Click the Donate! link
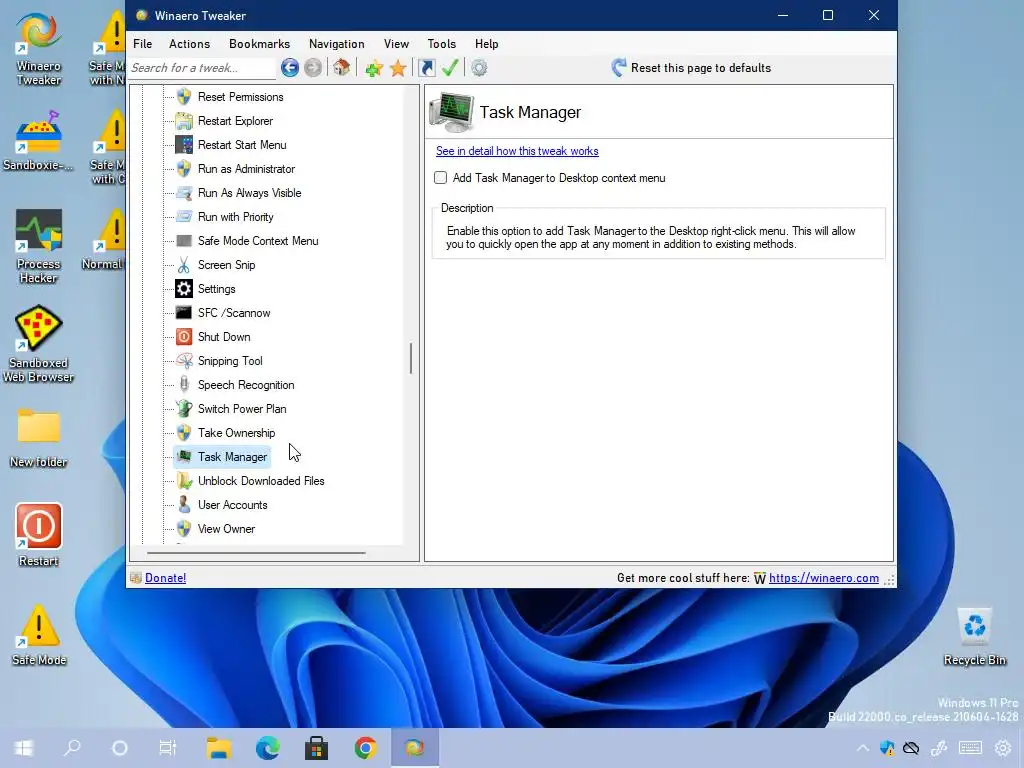This screenshot has width=1024, height=768. (x=165, y=578)
